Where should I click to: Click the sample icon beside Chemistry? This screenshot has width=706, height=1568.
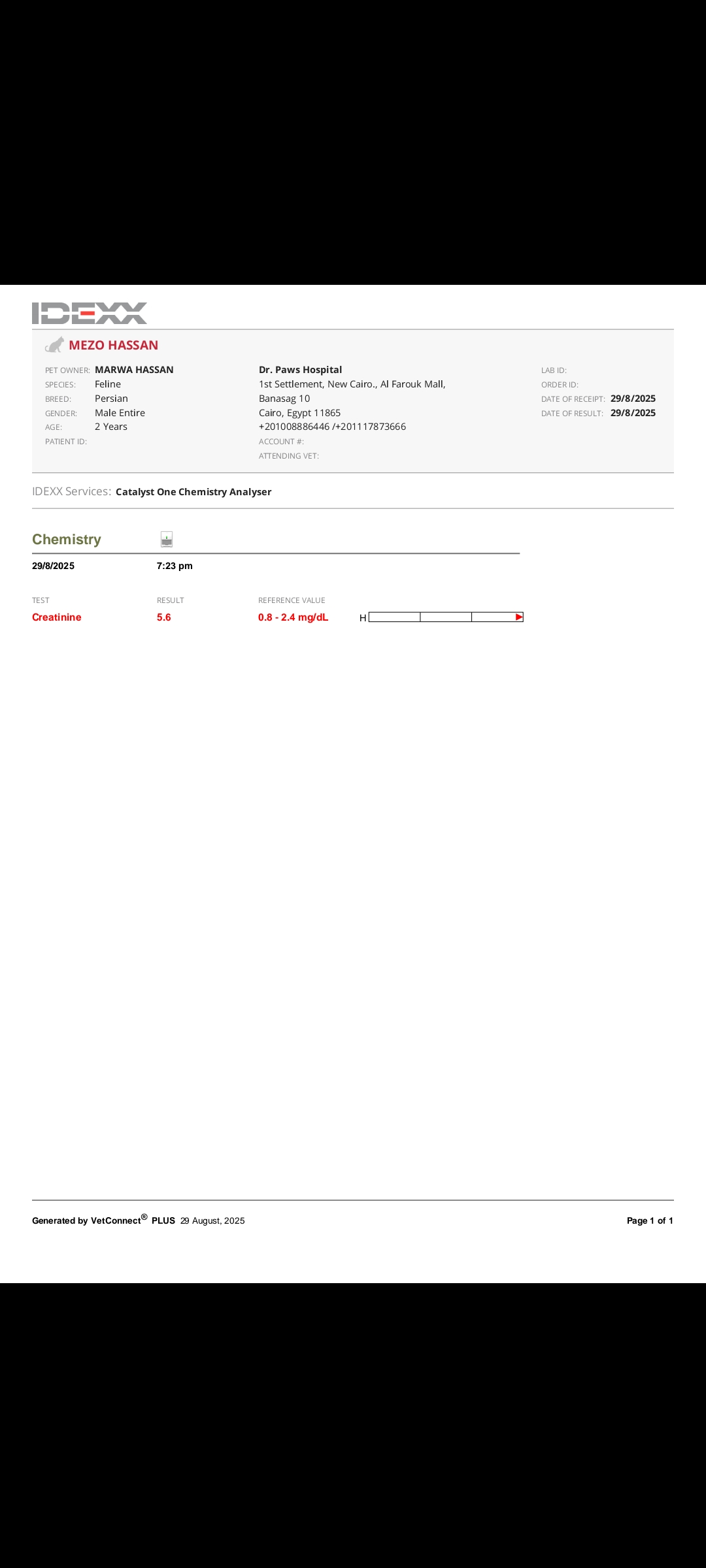click(x=167, y=539)
